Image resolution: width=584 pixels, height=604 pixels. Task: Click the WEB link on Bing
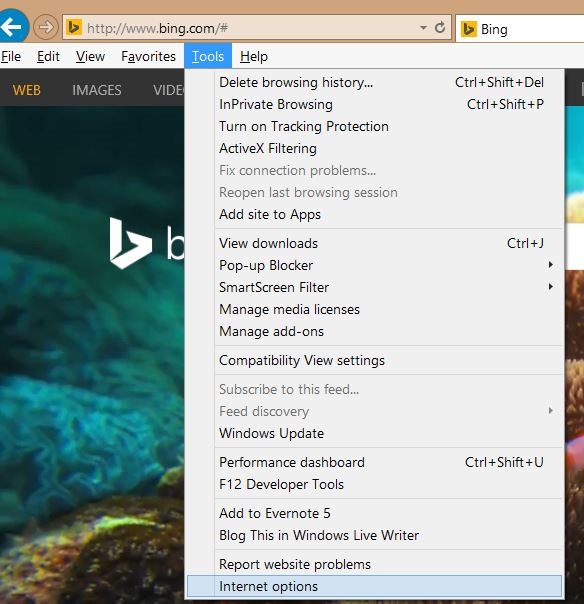pos(26,90)
